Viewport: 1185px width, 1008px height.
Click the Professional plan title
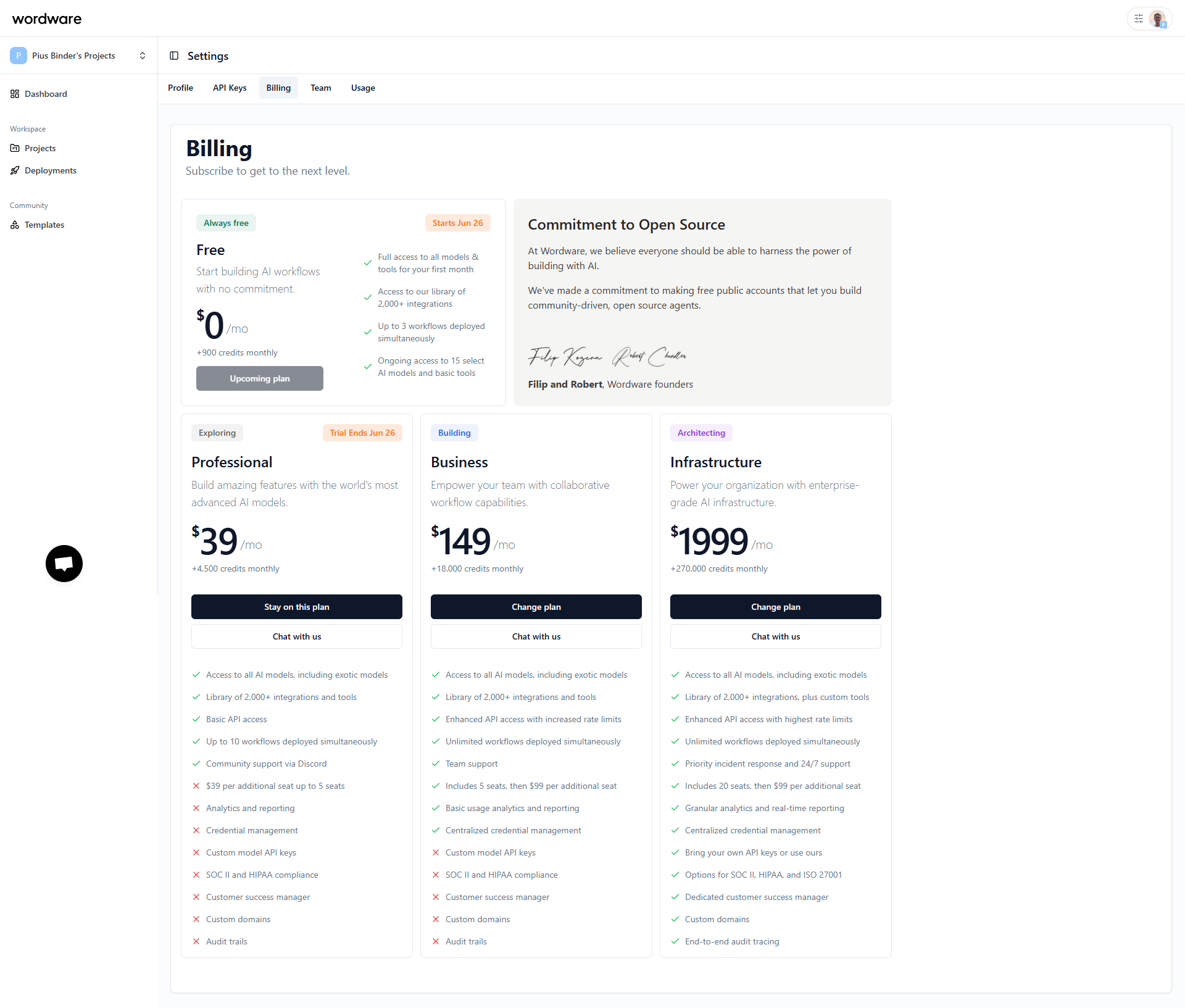232,462
